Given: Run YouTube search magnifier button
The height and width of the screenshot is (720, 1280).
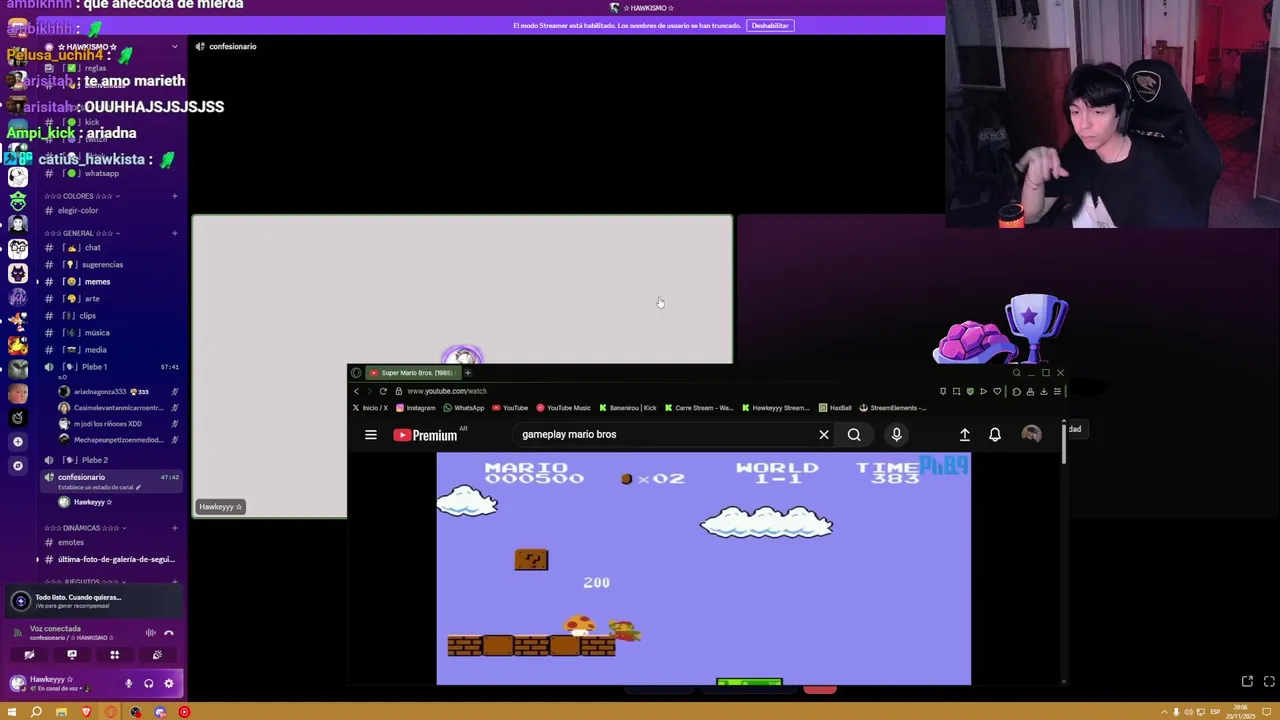Looking at the screenshot, I should [x=854, y=435].
